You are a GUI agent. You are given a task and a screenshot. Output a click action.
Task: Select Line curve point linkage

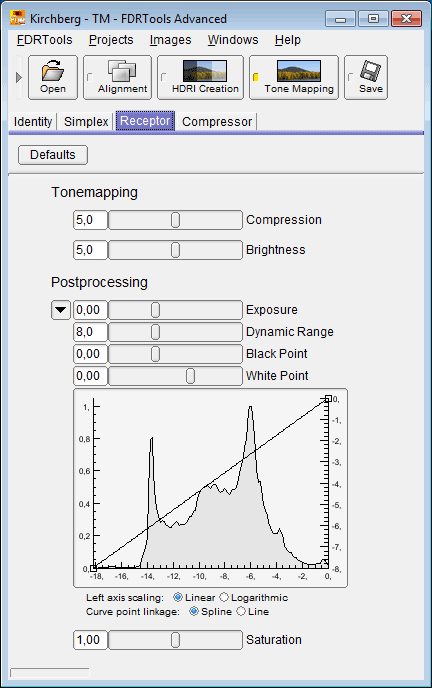pos(241,611)
